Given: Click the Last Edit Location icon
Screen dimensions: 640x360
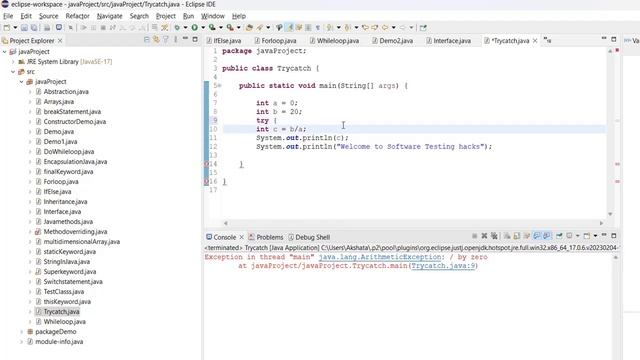Looking at the screenshot, I should (x=365, y=27).
